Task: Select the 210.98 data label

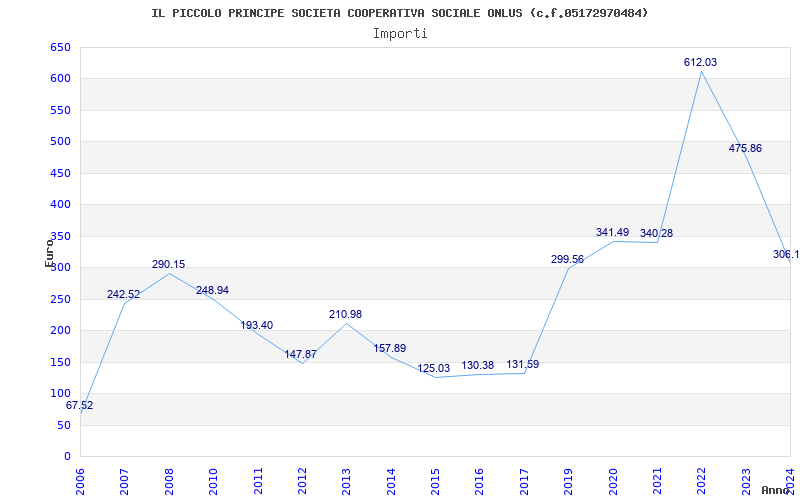Action: click(345, 315)
